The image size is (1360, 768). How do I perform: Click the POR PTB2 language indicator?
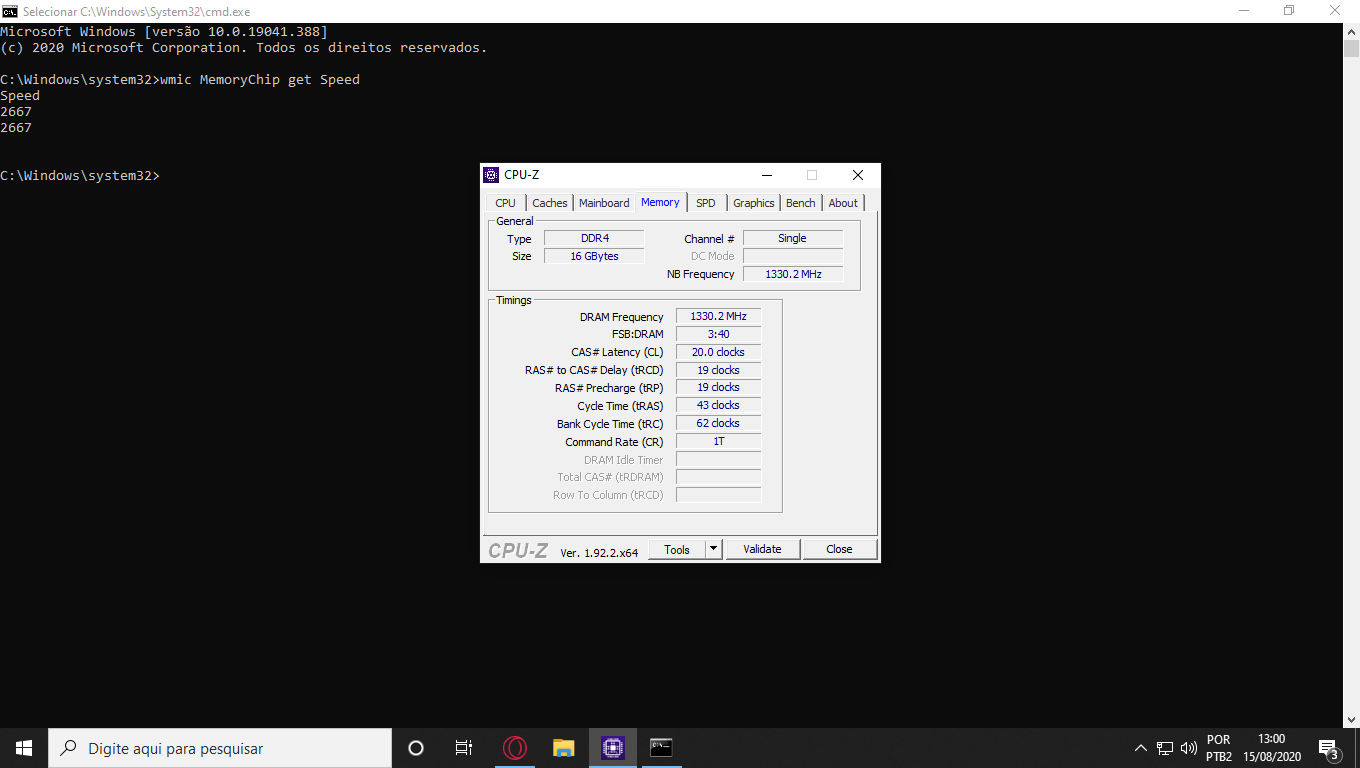[1219, 748]
